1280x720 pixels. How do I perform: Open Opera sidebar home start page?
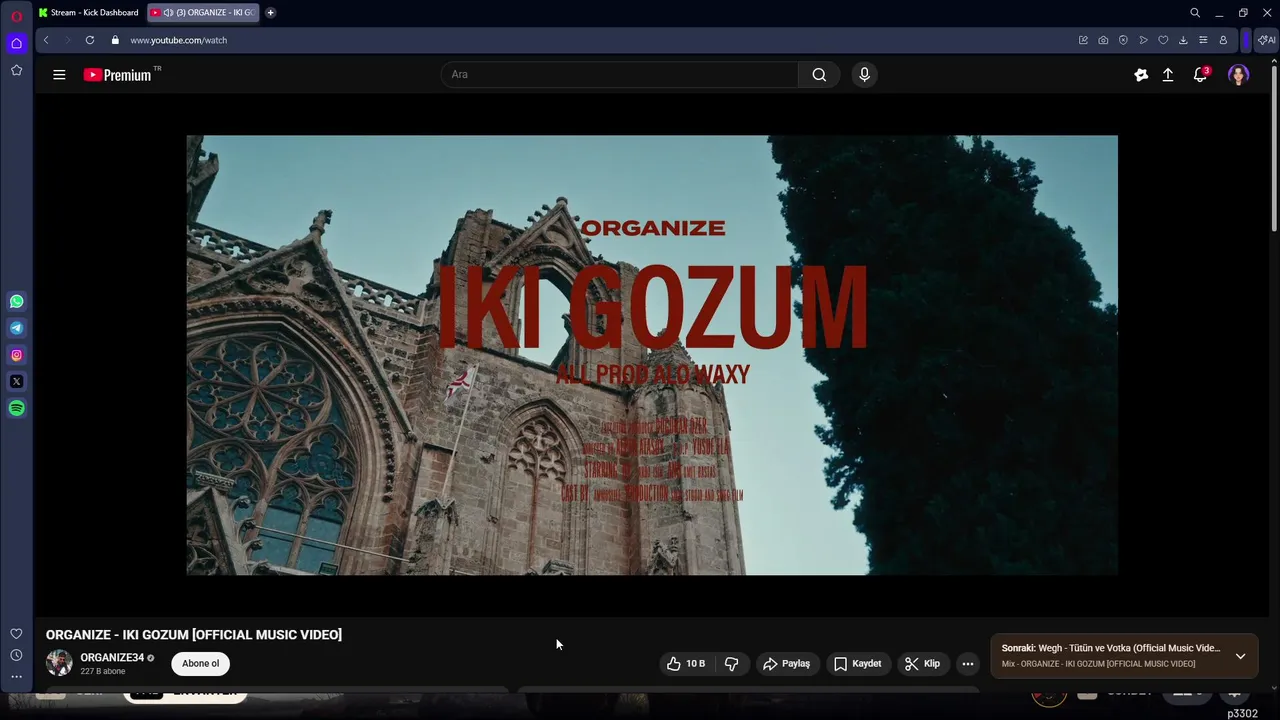pyautogui.click(x=16, y=43)
